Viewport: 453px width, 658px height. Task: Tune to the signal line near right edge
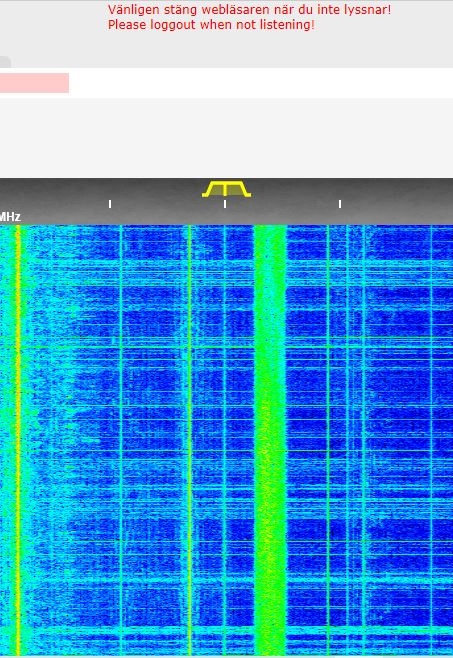(x=432, y=441)
